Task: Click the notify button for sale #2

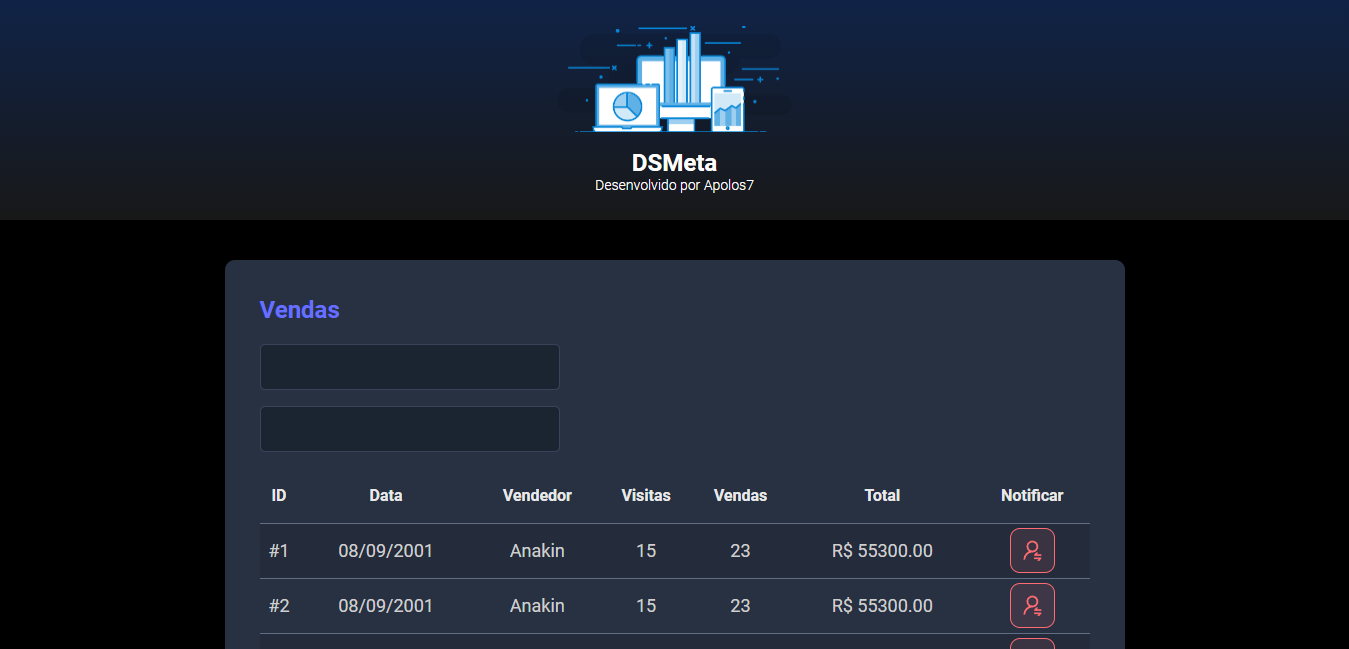Action: (x=1032, y=606)
